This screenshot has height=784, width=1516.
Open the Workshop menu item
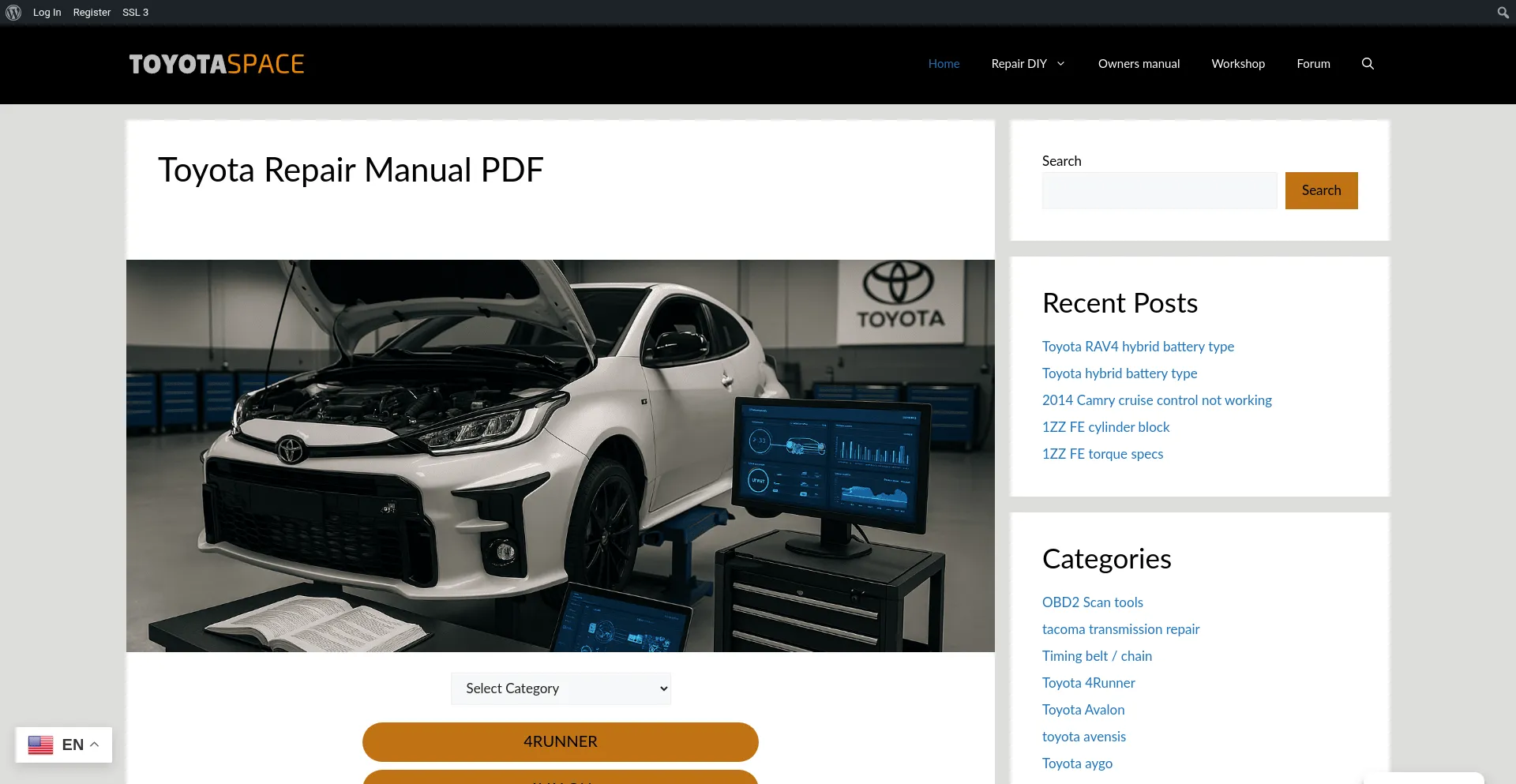[1238, 64]
